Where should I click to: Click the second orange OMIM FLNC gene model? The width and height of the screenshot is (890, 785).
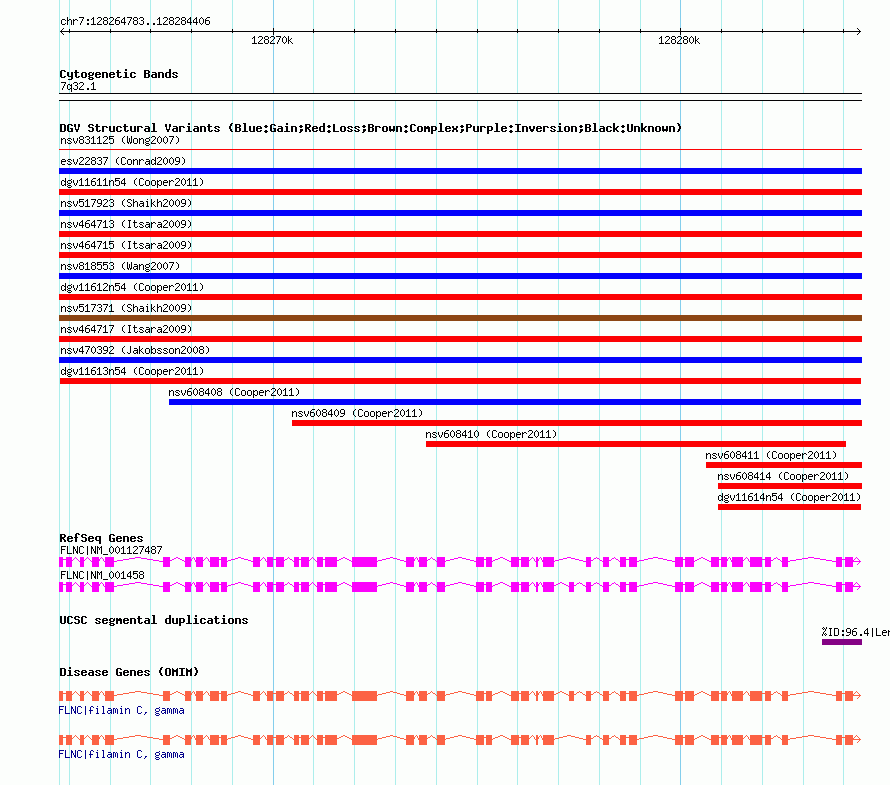point(460,740)
